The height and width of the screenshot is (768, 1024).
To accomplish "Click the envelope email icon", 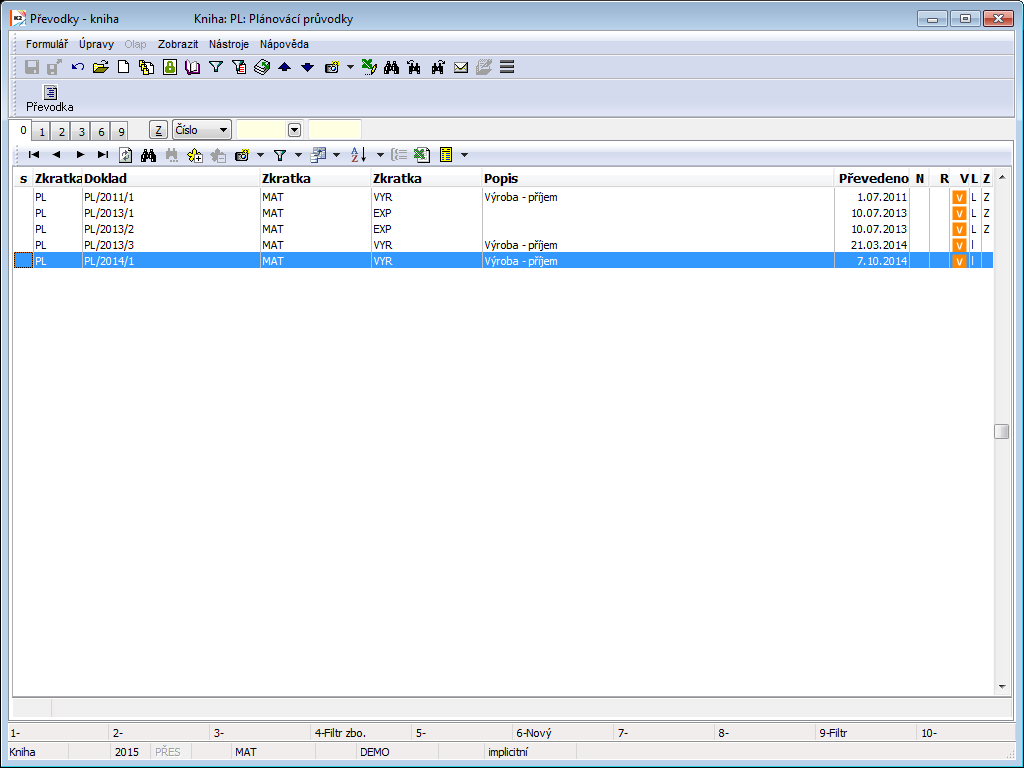I will tap(461, 67).
